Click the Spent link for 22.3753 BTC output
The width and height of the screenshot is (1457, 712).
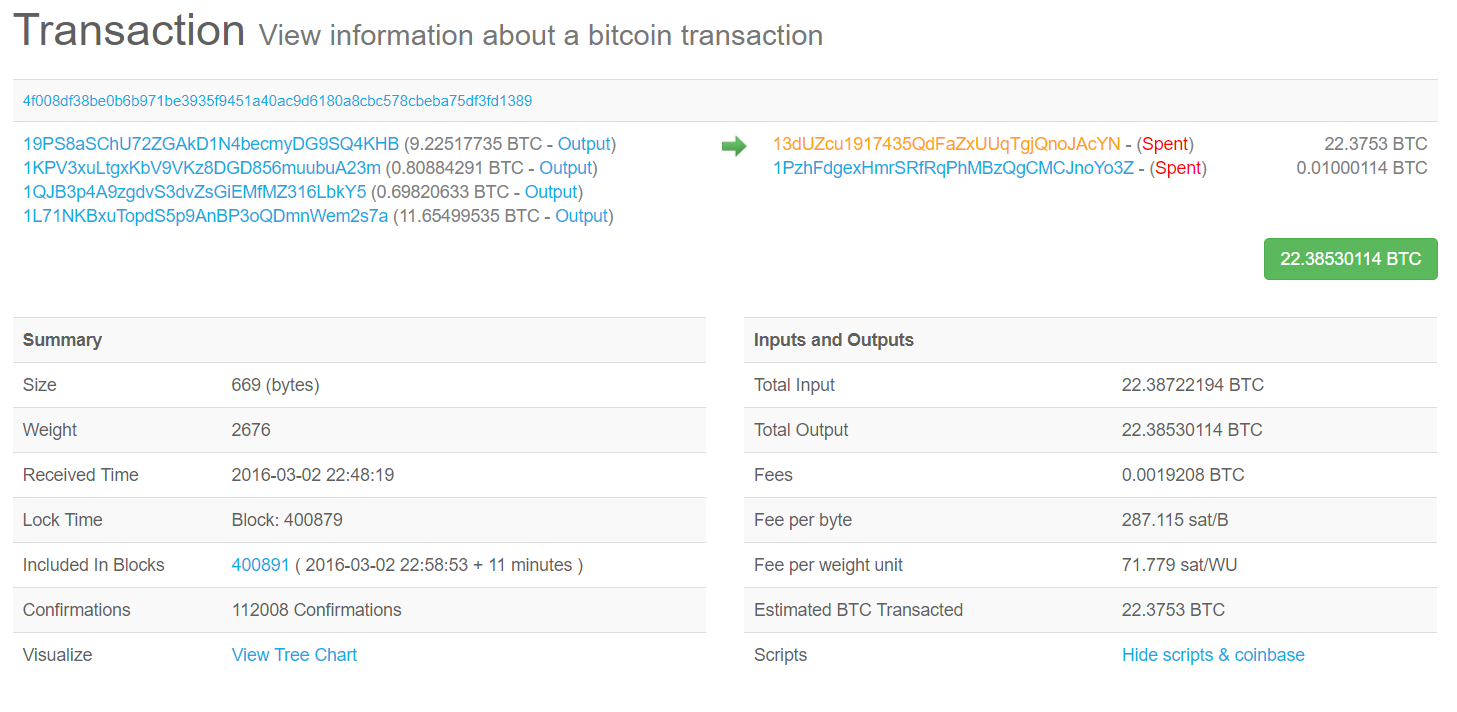[x=1165, y=144]
